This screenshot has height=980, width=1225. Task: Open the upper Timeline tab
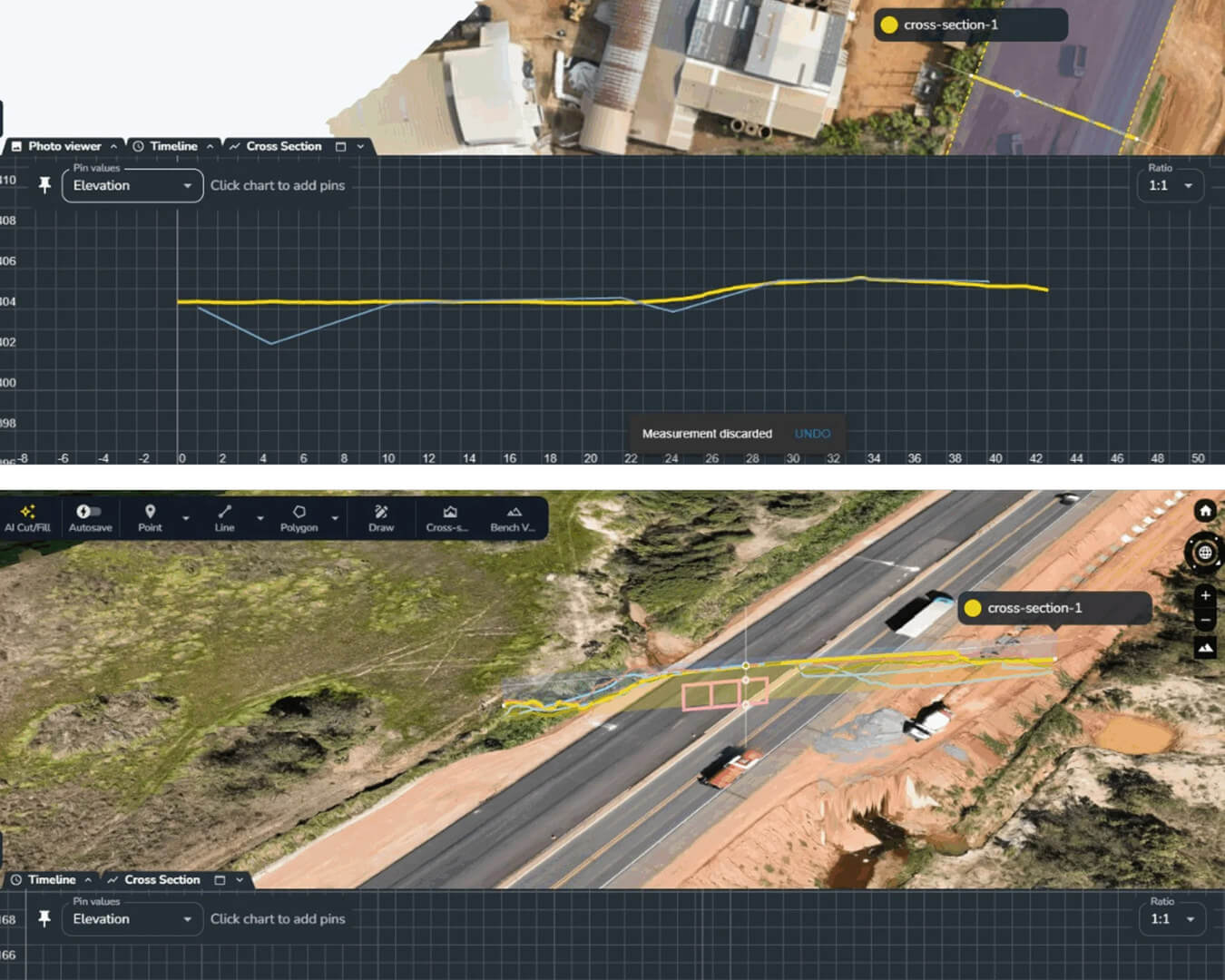[172, 146]
